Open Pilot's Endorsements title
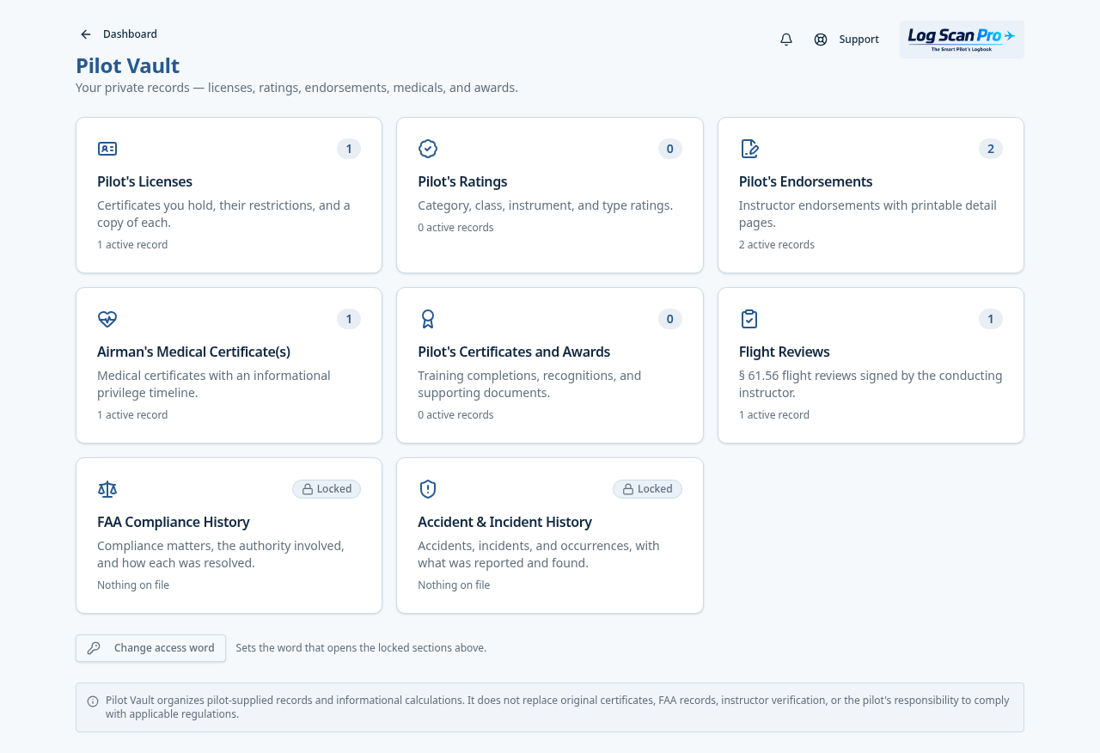This screenshot has width=1100, height=753. click(x=805, y=182)
